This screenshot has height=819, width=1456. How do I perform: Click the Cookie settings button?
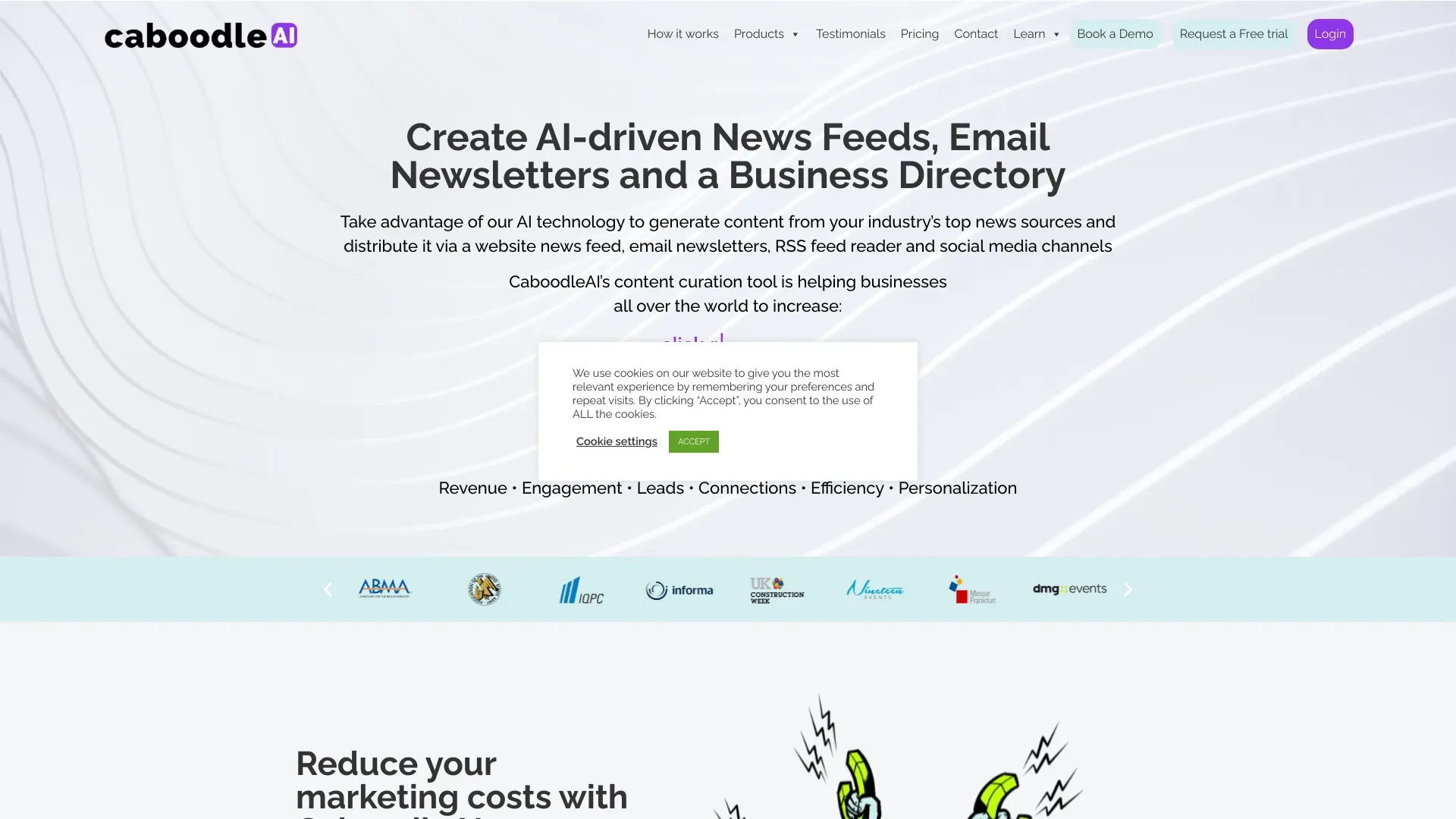pos(616,441)
